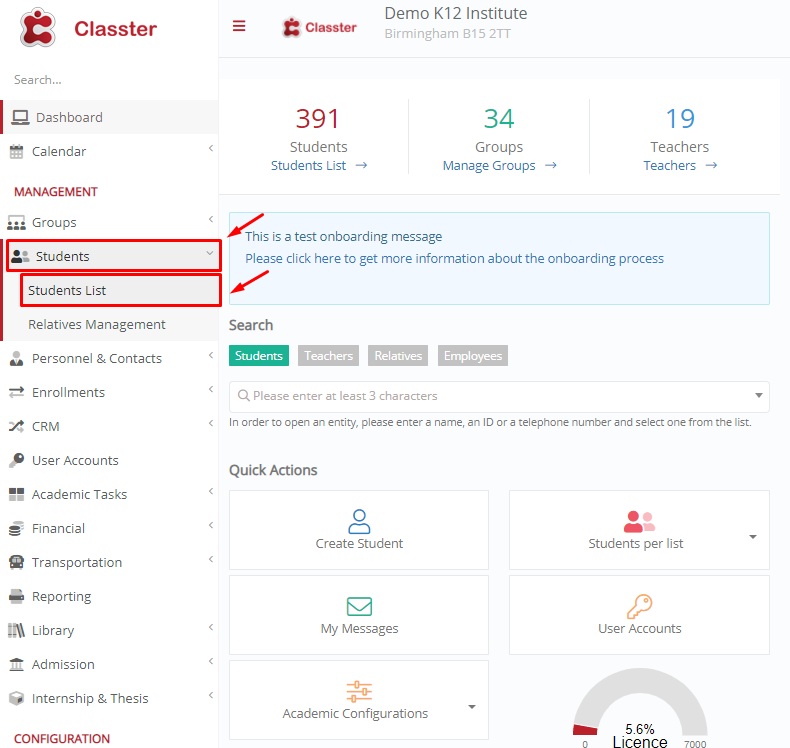The image size is (790, 748).
Task: Select the Teachers search filter tab
Action: pos(328,356)
